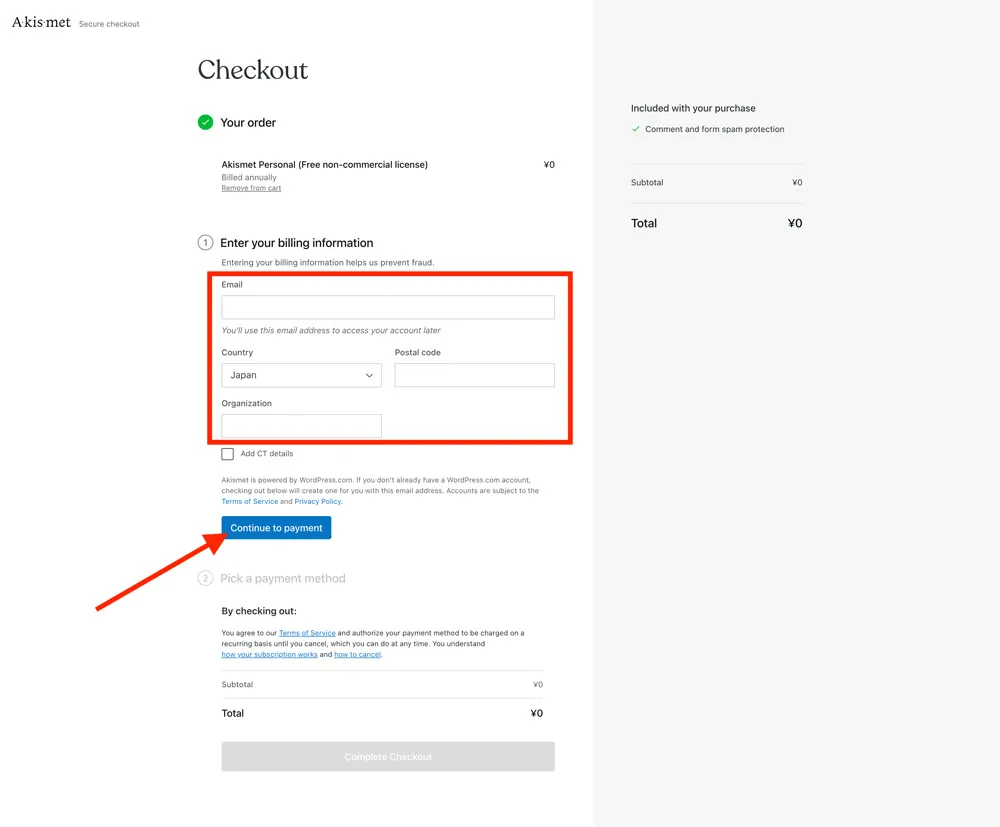Click the green checkmark beside Your order
The width and height of the screenshot is (1000, 827).
205,122
